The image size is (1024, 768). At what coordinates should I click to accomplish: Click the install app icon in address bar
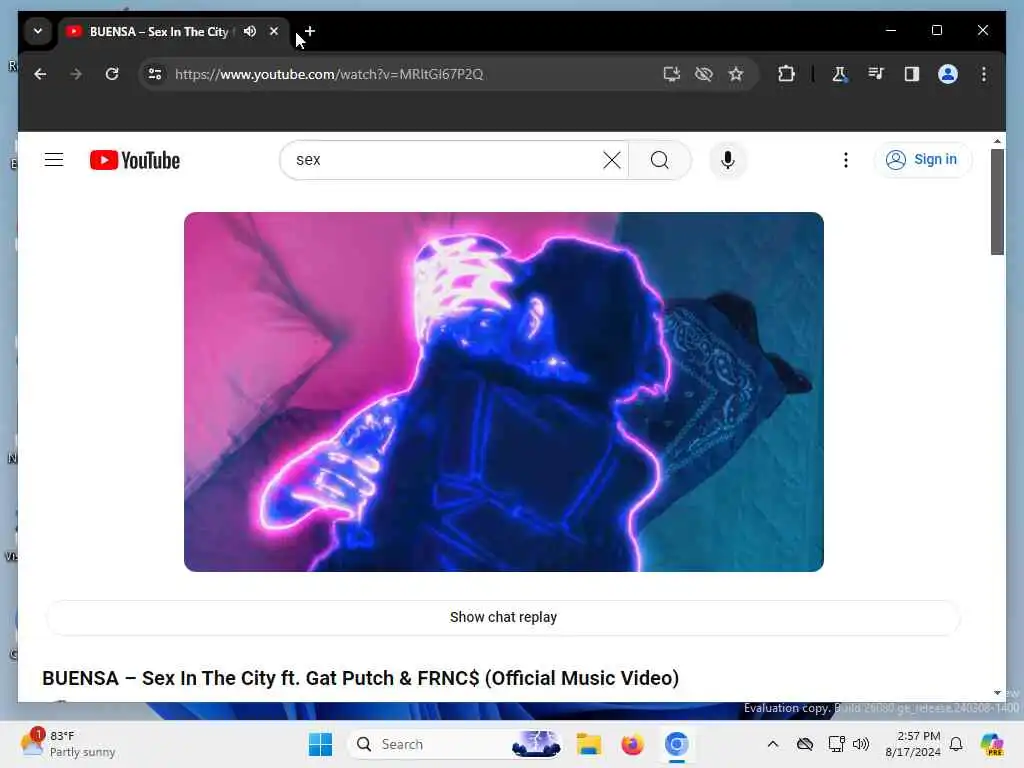click(671, 74)
